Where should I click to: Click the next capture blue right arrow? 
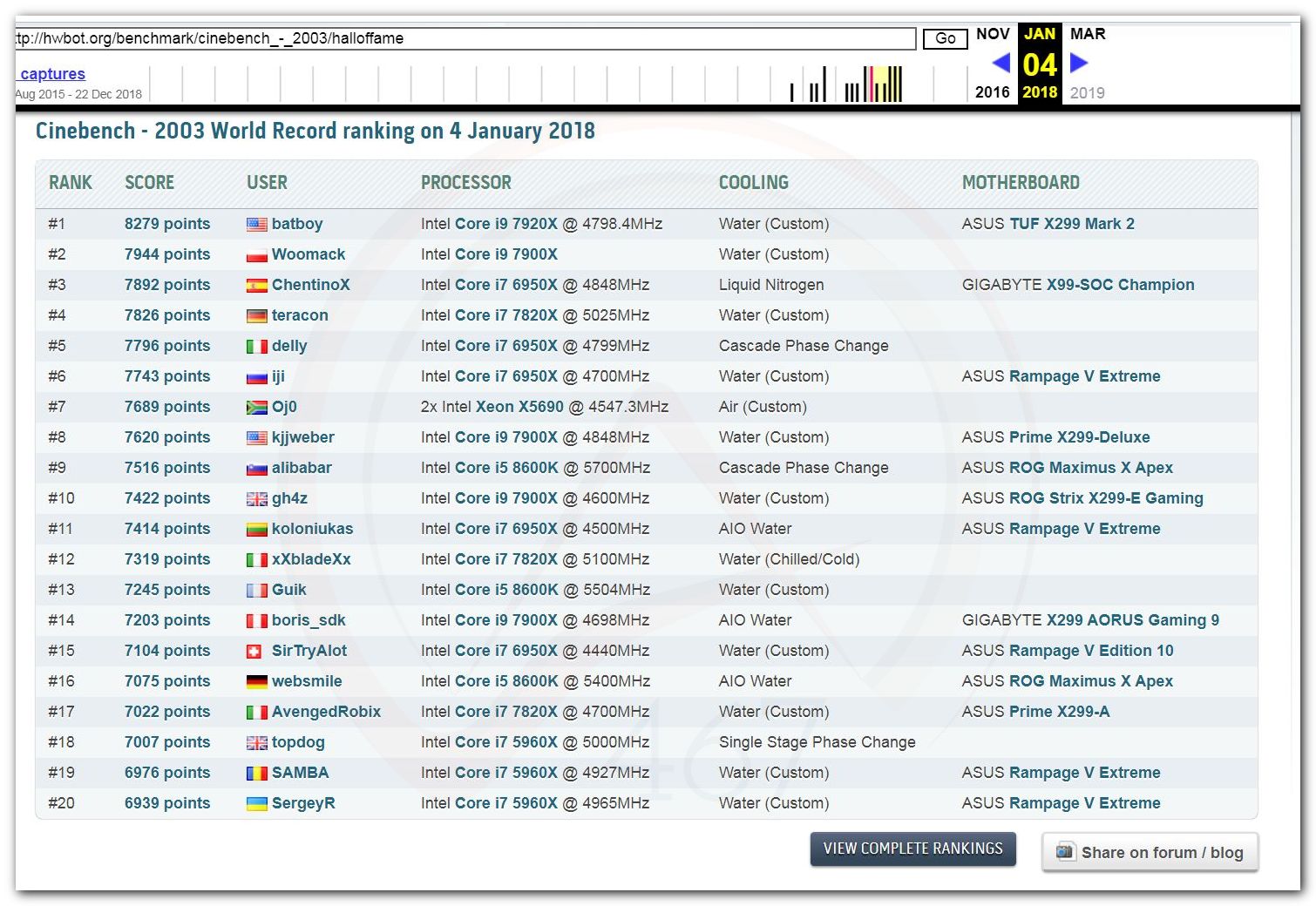click(x=1079, y=63)
